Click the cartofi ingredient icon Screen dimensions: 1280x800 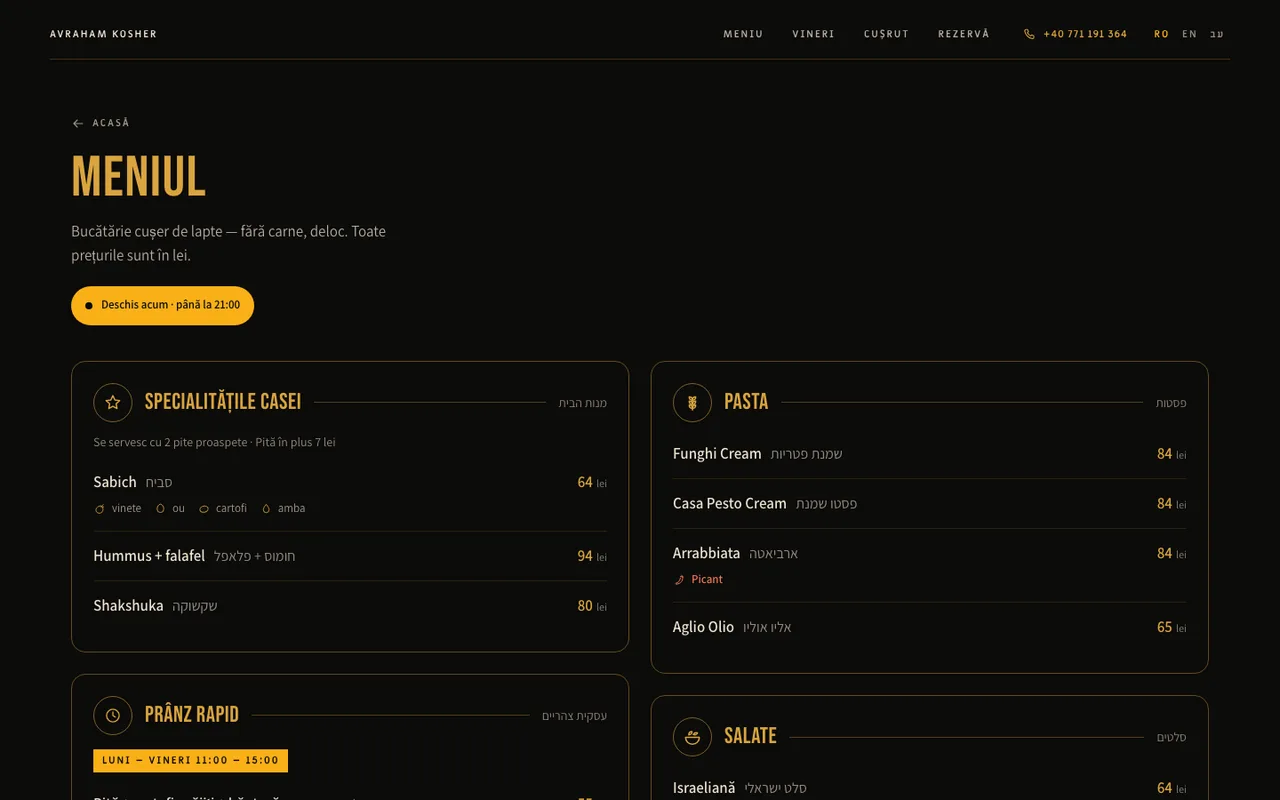[204, 509]
